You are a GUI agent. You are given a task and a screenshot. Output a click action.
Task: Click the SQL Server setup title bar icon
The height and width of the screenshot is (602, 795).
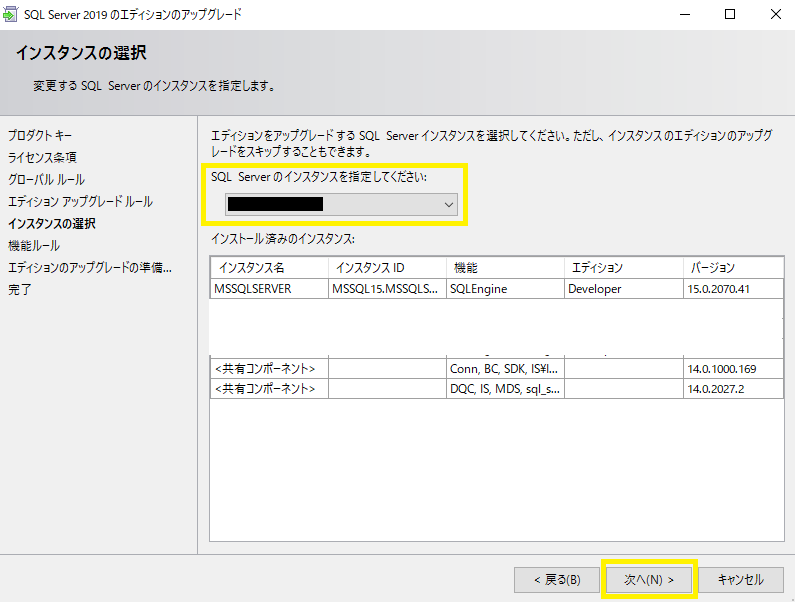10,15
